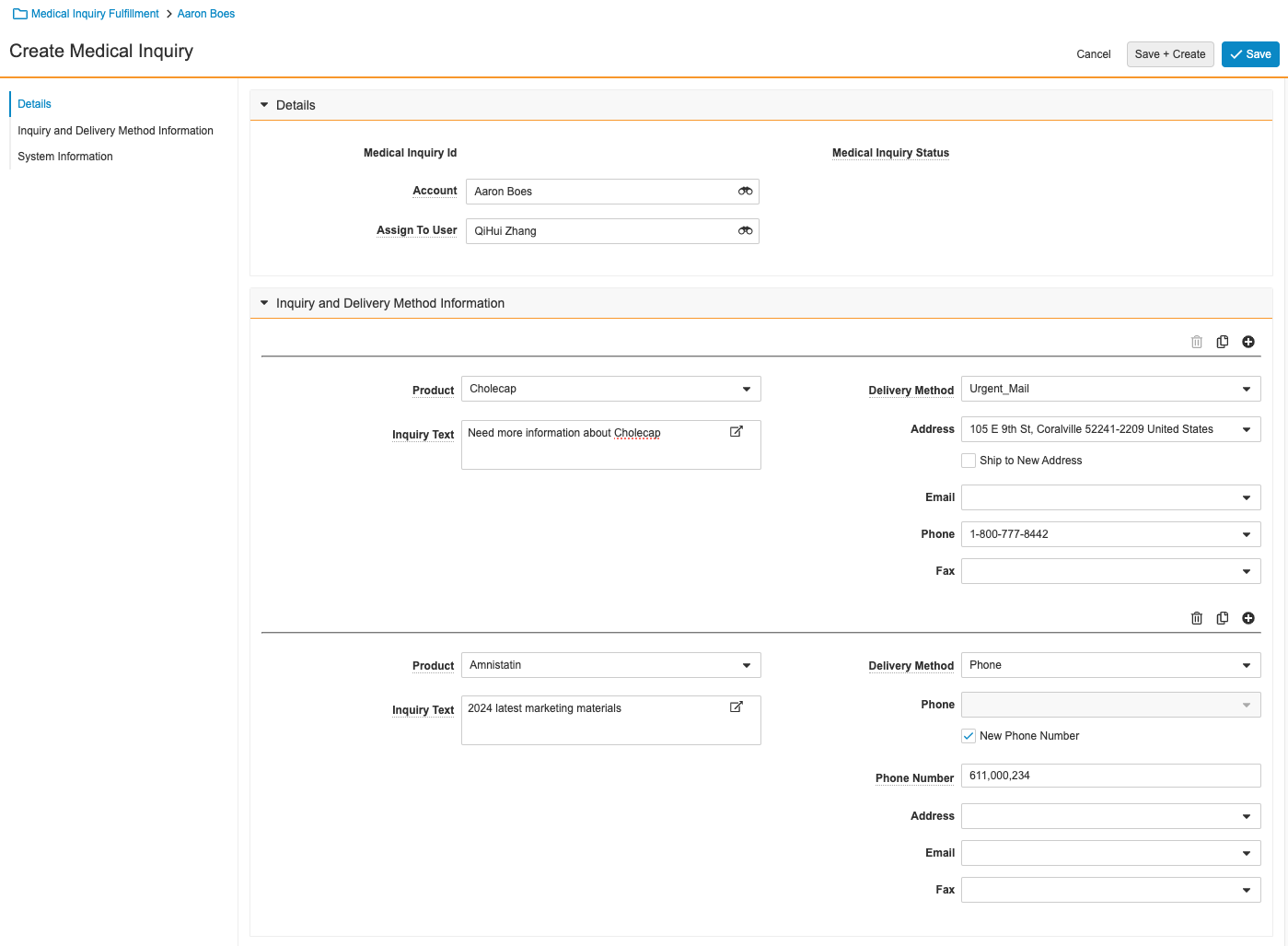Copy the Amnistatin inquiry section
The image size is (1288, 946).
1222,618
